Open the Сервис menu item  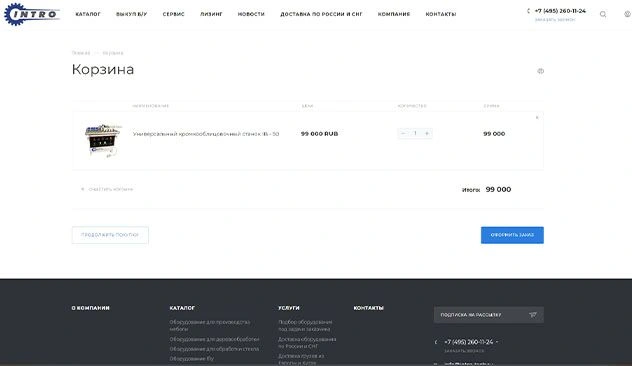(174, 14)
